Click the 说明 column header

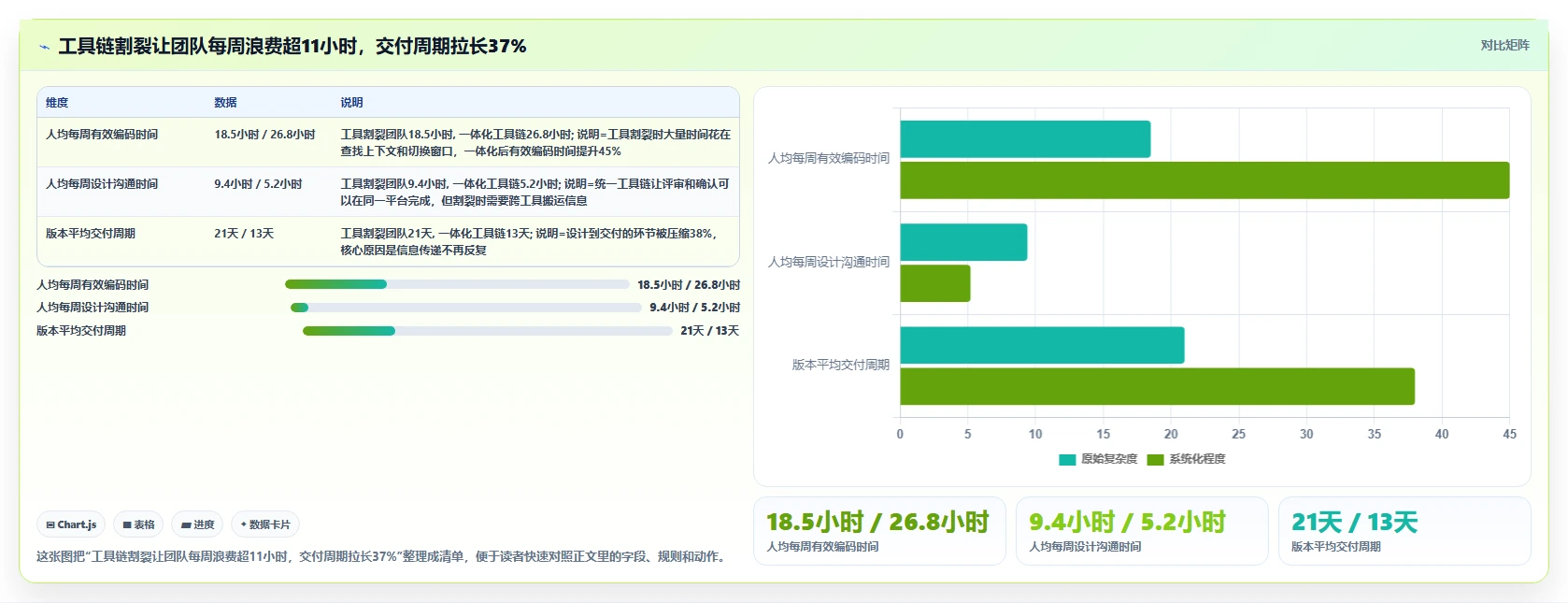pyautogui.click(x=351, y=103)
